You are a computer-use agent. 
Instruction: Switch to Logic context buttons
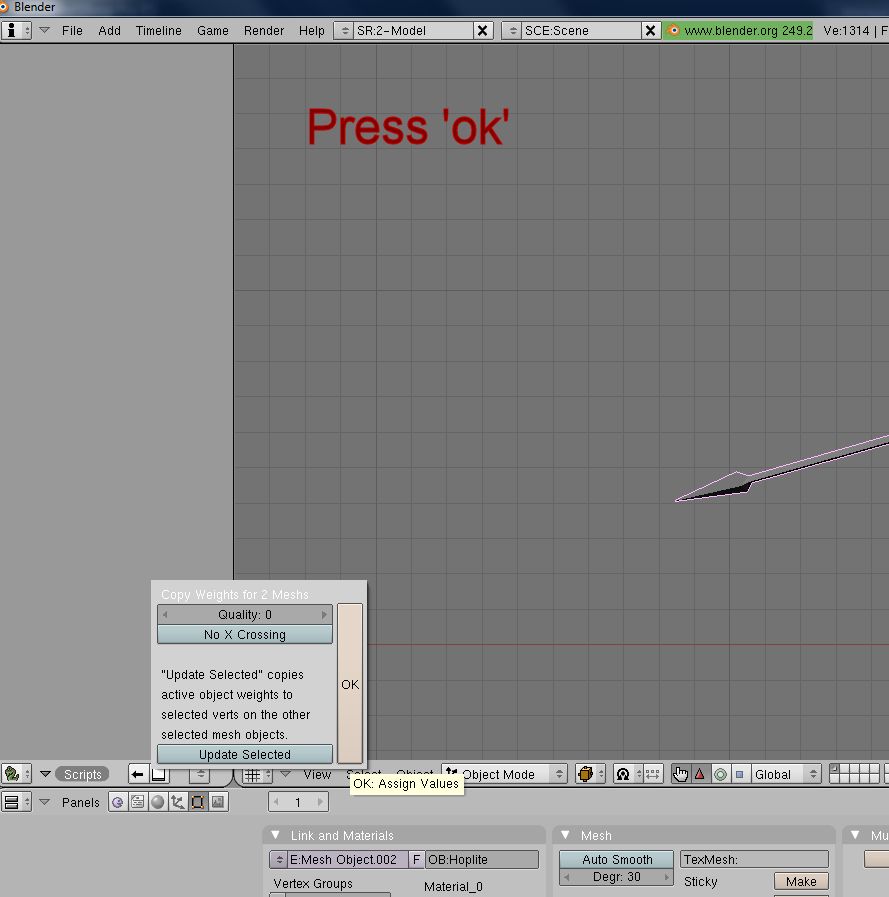pyautogui.click(x=118, y=802)
